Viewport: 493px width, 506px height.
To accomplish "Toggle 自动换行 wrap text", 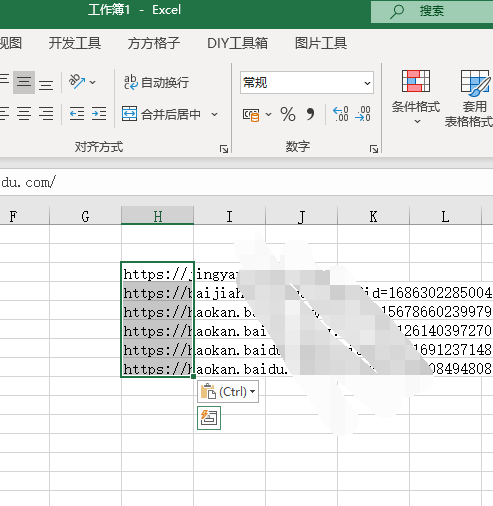I will [x=156, y=82].
